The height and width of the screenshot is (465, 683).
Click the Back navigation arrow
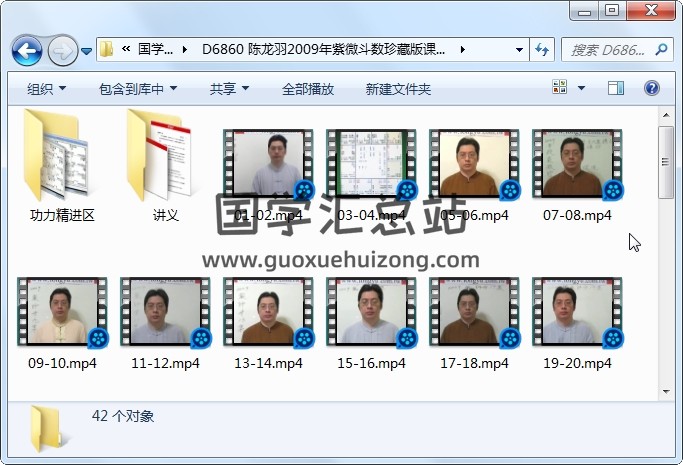coord(26,49)
